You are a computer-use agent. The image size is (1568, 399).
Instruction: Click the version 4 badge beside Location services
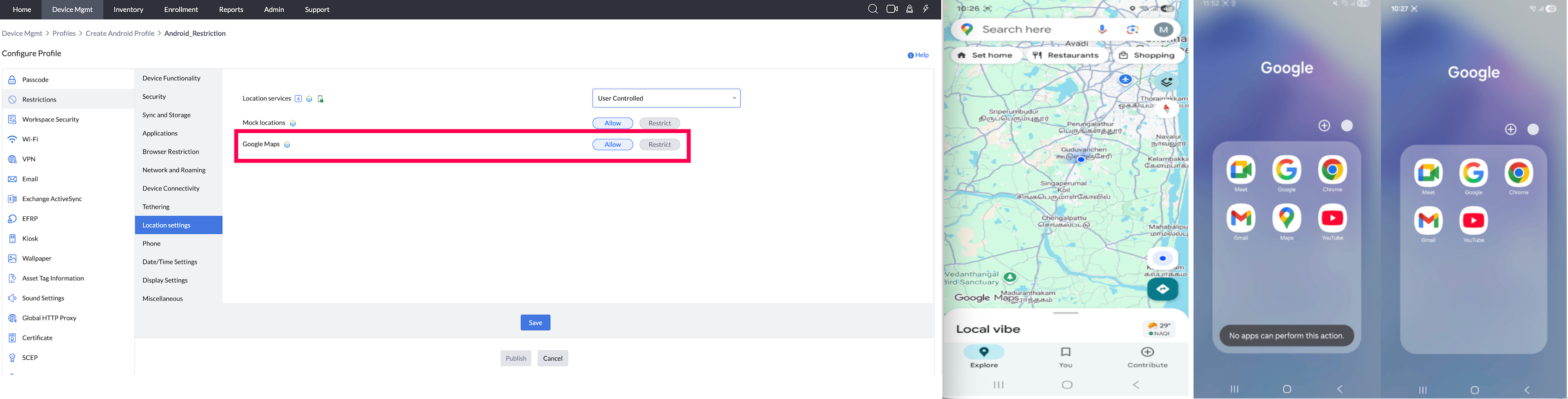click(x=298, y=98)
